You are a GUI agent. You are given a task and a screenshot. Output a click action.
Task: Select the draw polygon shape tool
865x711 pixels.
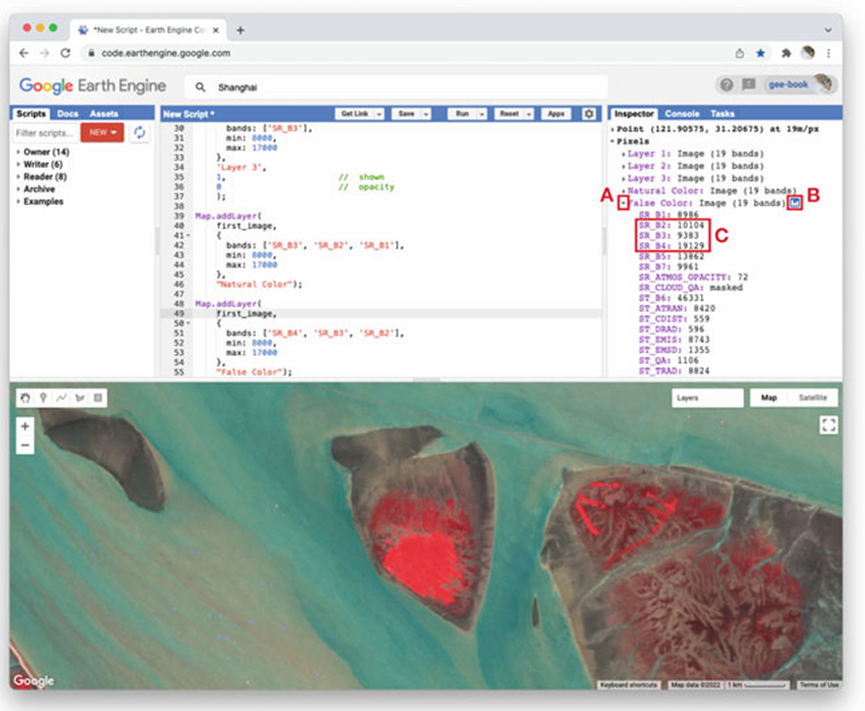click(79, 398)
